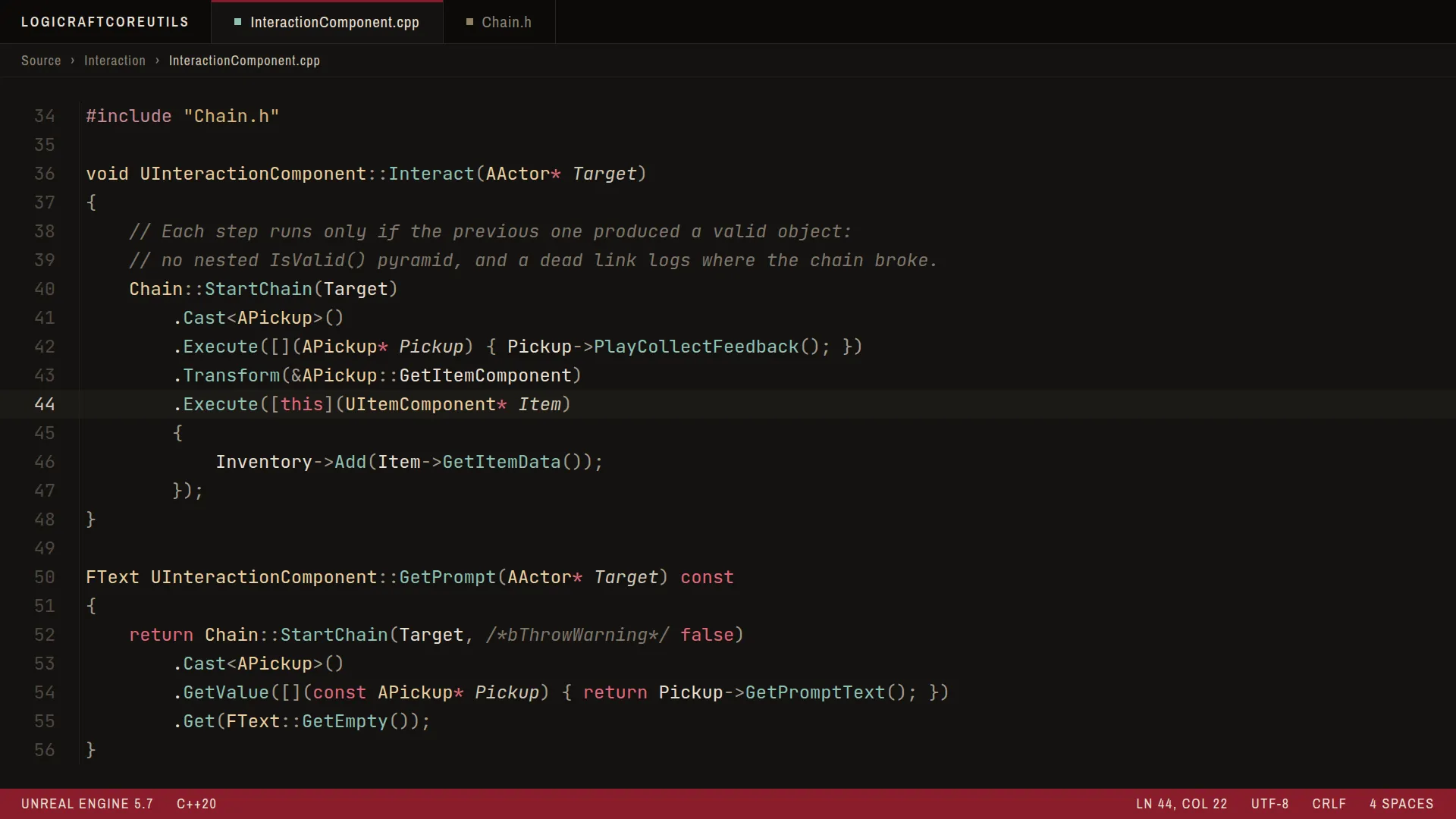The height and width of the screenshot is (819, 1456).
Task: Click GetPromptText on line 54
Action: pos(815,692)
